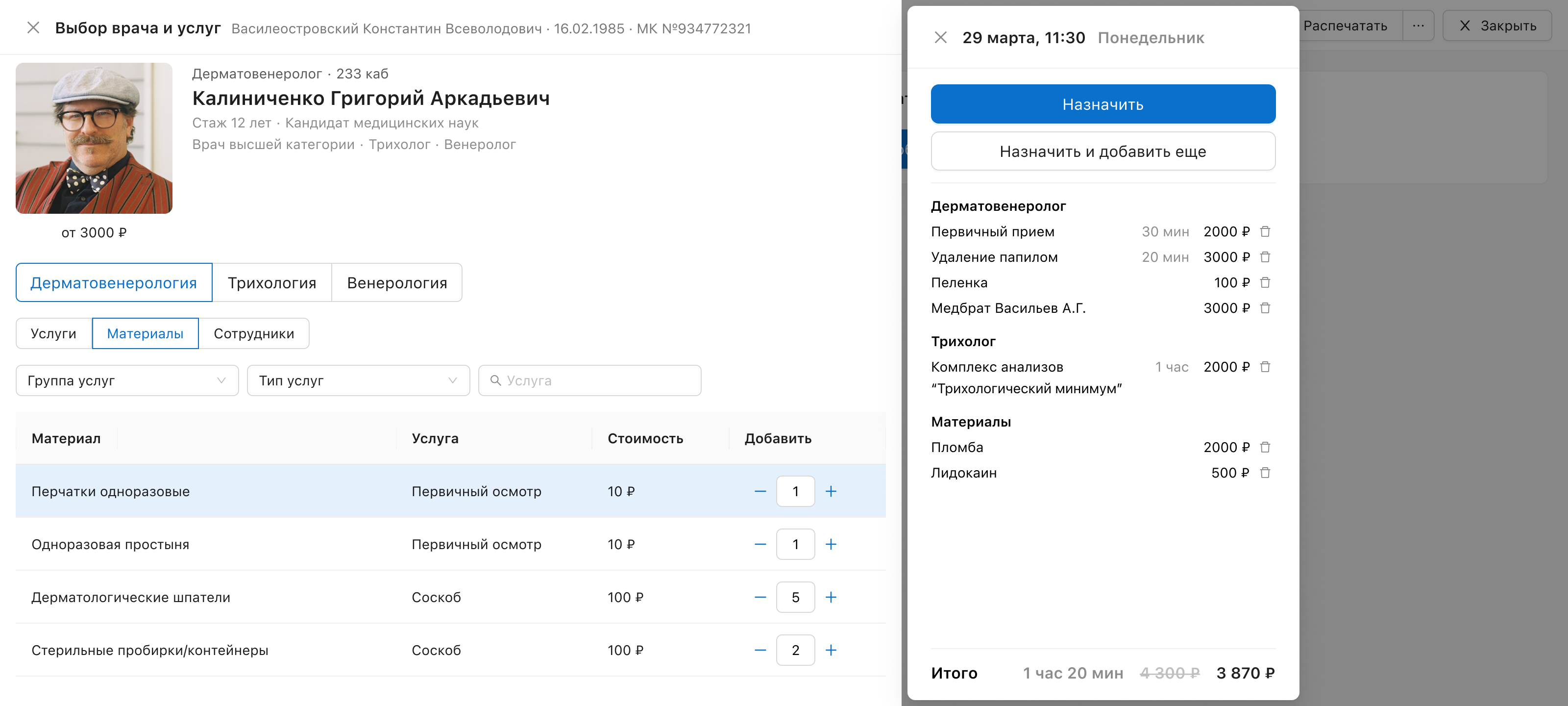
Task: Increase Стерильные пробирки/контейнеры quantity
Action: tap(831, 650)
